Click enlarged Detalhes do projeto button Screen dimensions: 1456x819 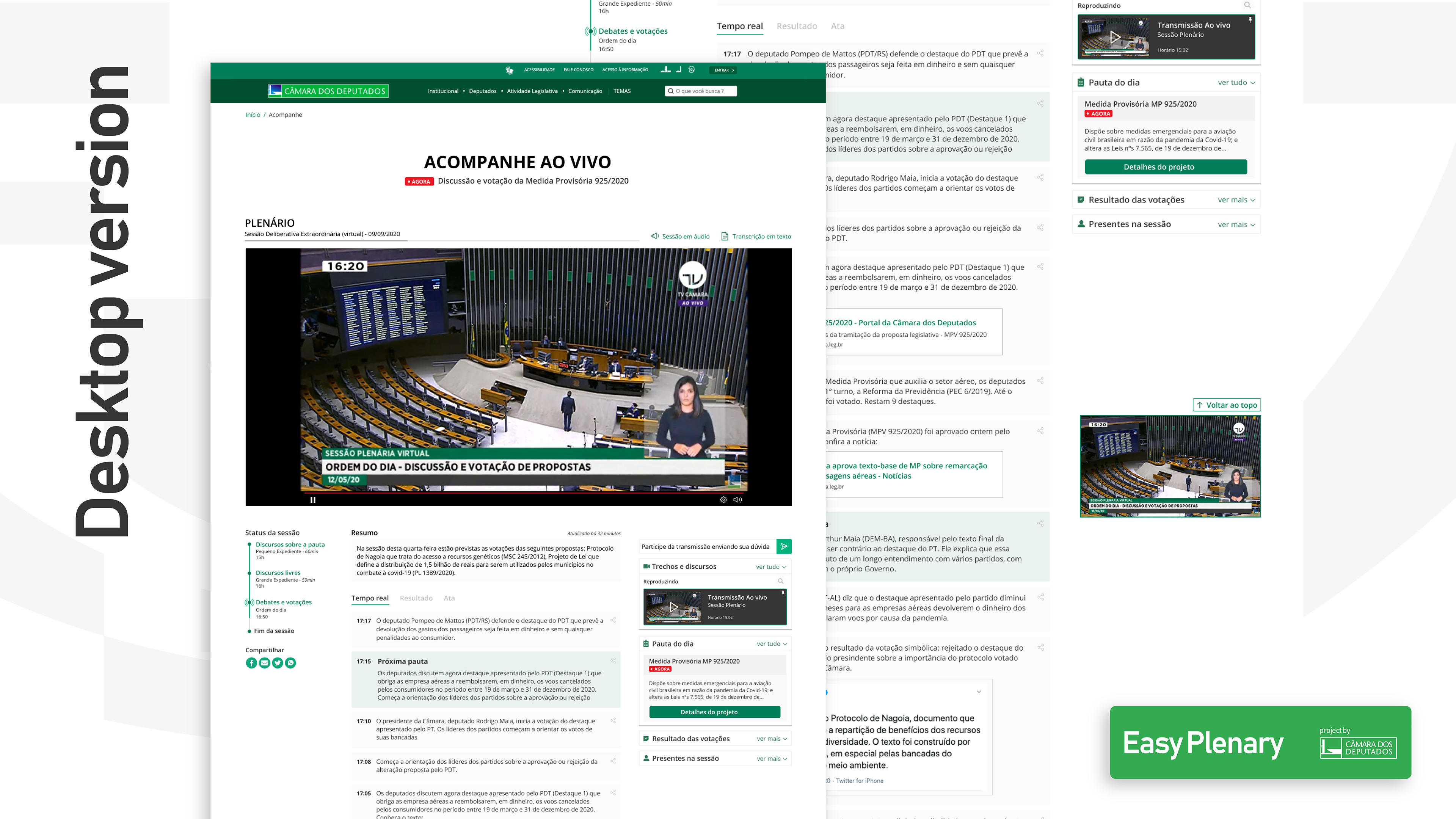1166,167
